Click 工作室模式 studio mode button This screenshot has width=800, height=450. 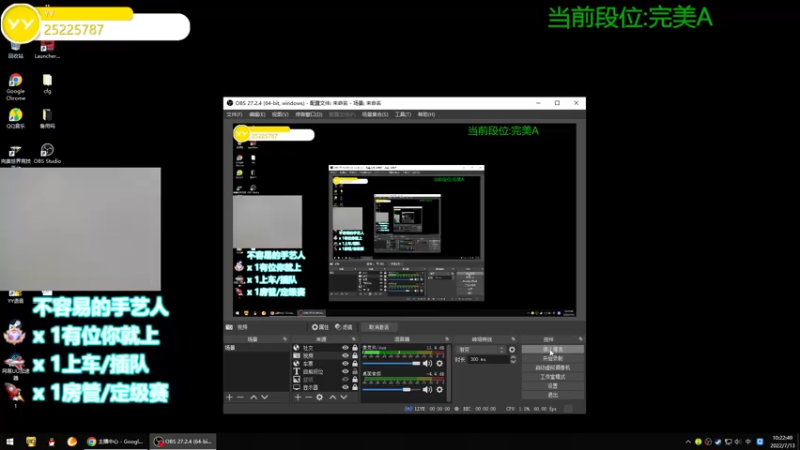(553, 377)
